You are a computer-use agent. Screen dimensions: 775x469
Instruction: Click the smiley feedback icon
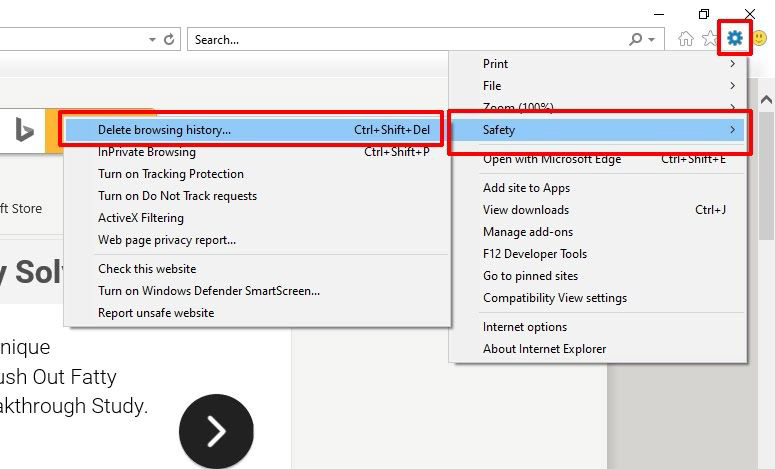click(759, 38)
